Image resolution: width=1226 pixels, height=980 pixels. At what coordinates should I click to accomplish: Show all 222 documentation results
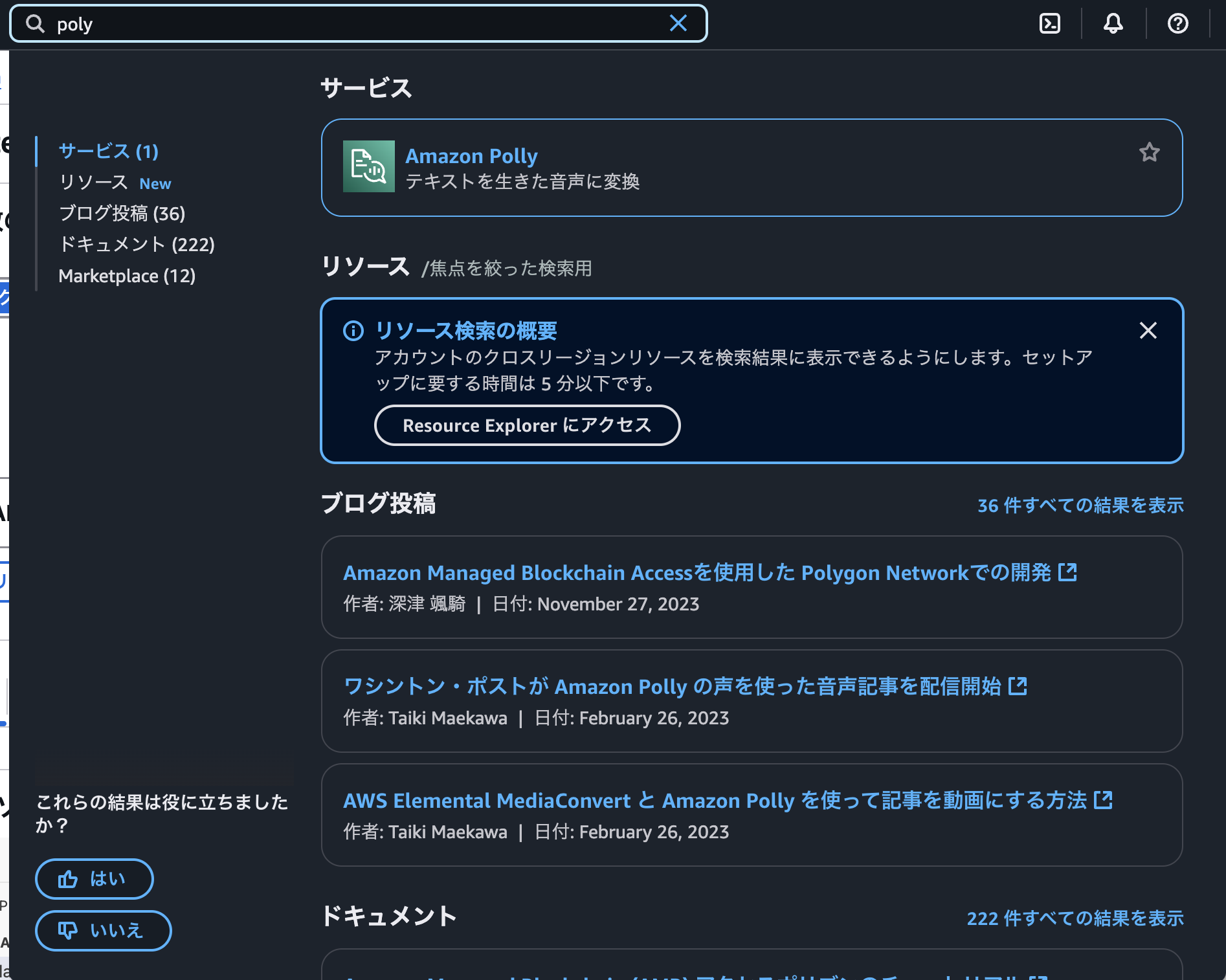coord(1075,917)
